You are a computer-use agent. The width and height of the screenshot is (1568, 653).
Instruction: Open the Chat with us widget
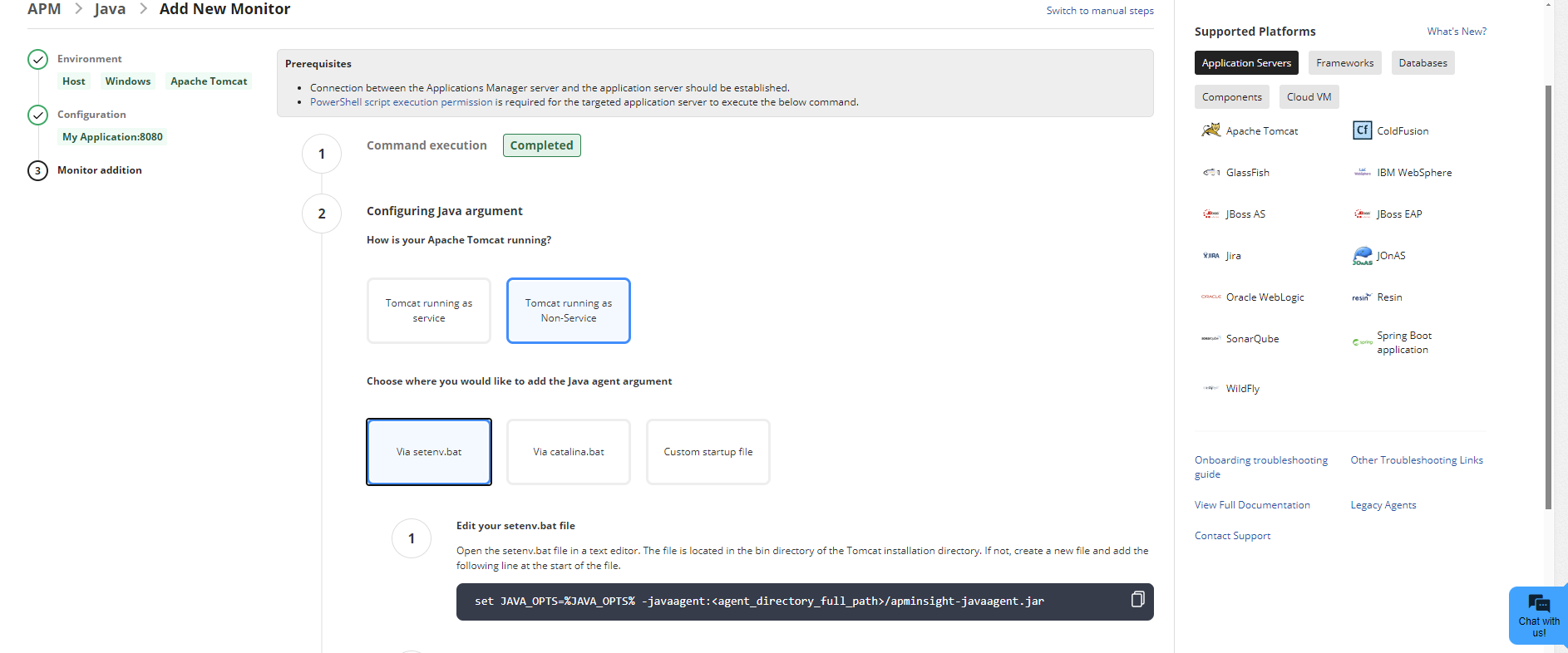coord(1538,616)
